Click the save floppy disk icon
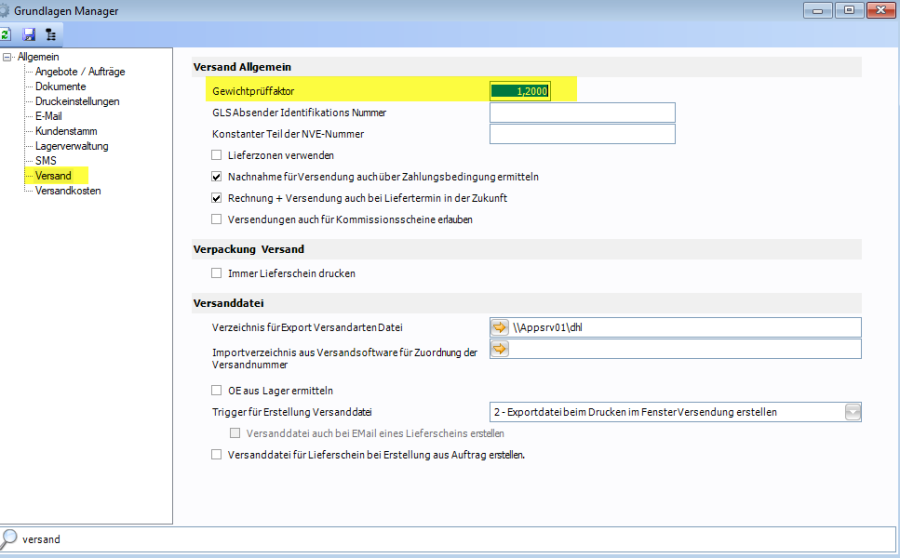 [28, 34]
